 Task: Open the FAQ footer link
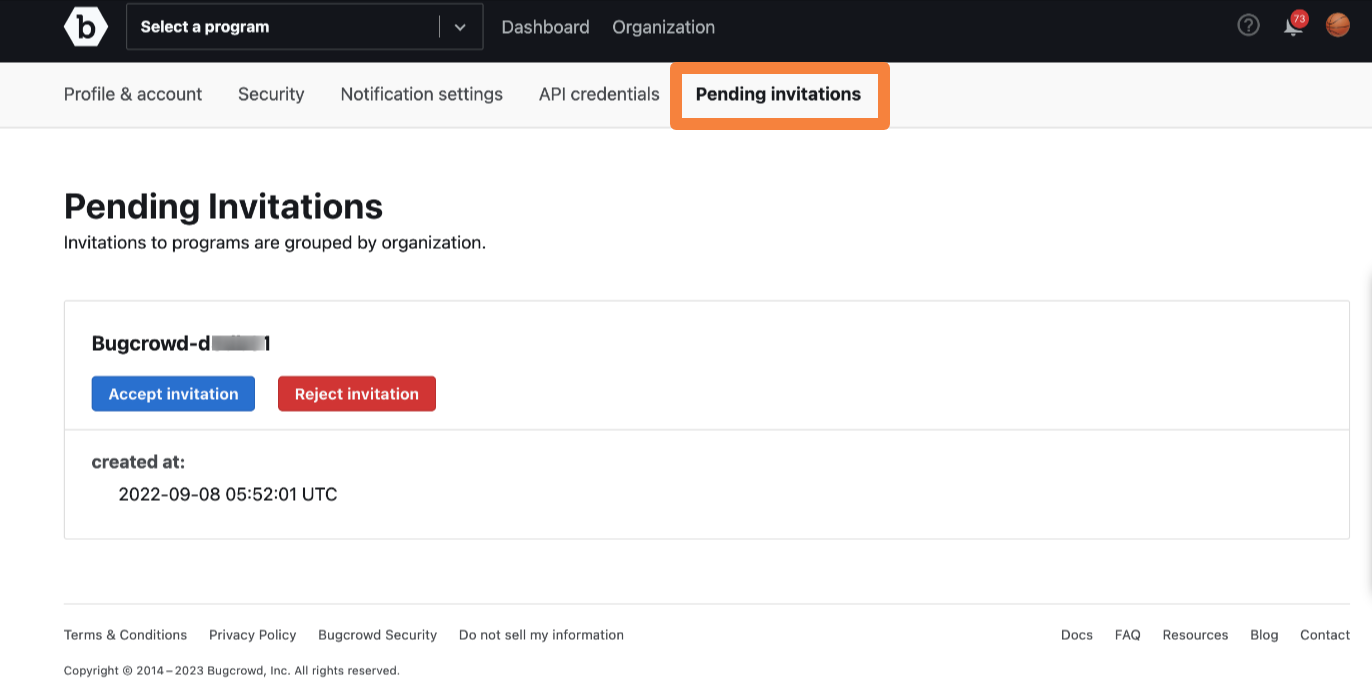[1128, 635]
